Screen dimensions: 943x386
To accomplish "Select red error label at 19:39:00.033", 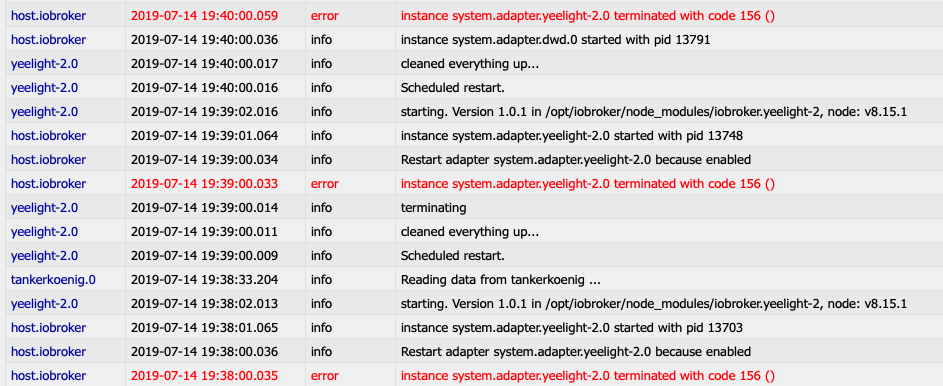I will 325,184.
